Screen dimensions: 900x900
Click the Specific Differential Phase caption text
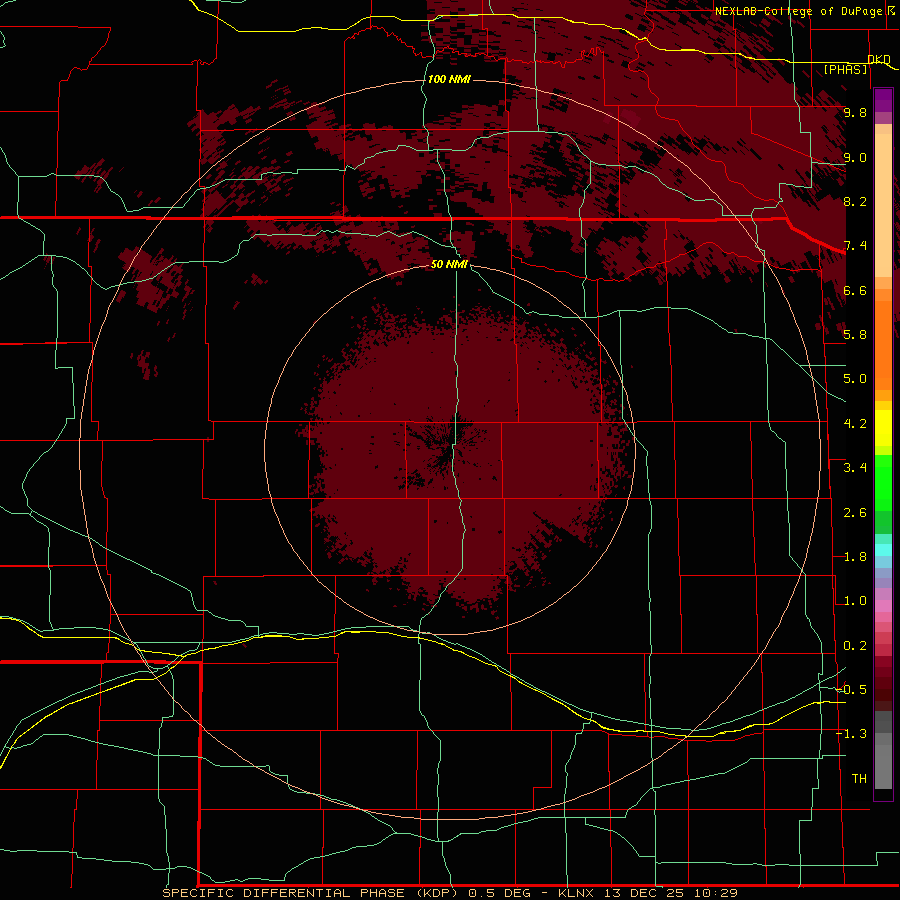pos(310,893)
